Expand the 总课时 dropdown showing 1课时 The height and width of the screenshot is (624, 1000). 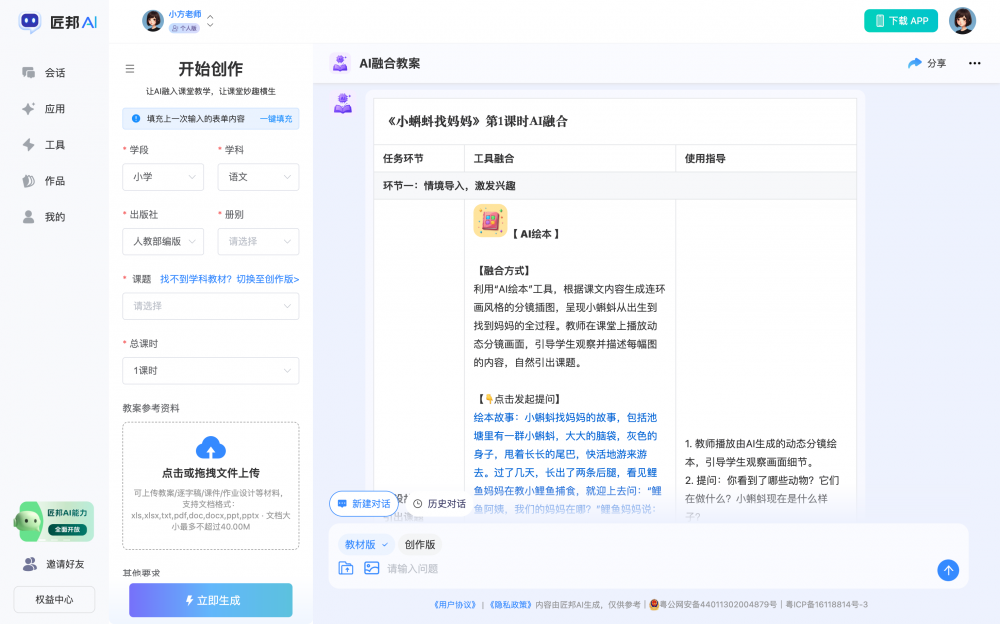click(x=210, y=371)
